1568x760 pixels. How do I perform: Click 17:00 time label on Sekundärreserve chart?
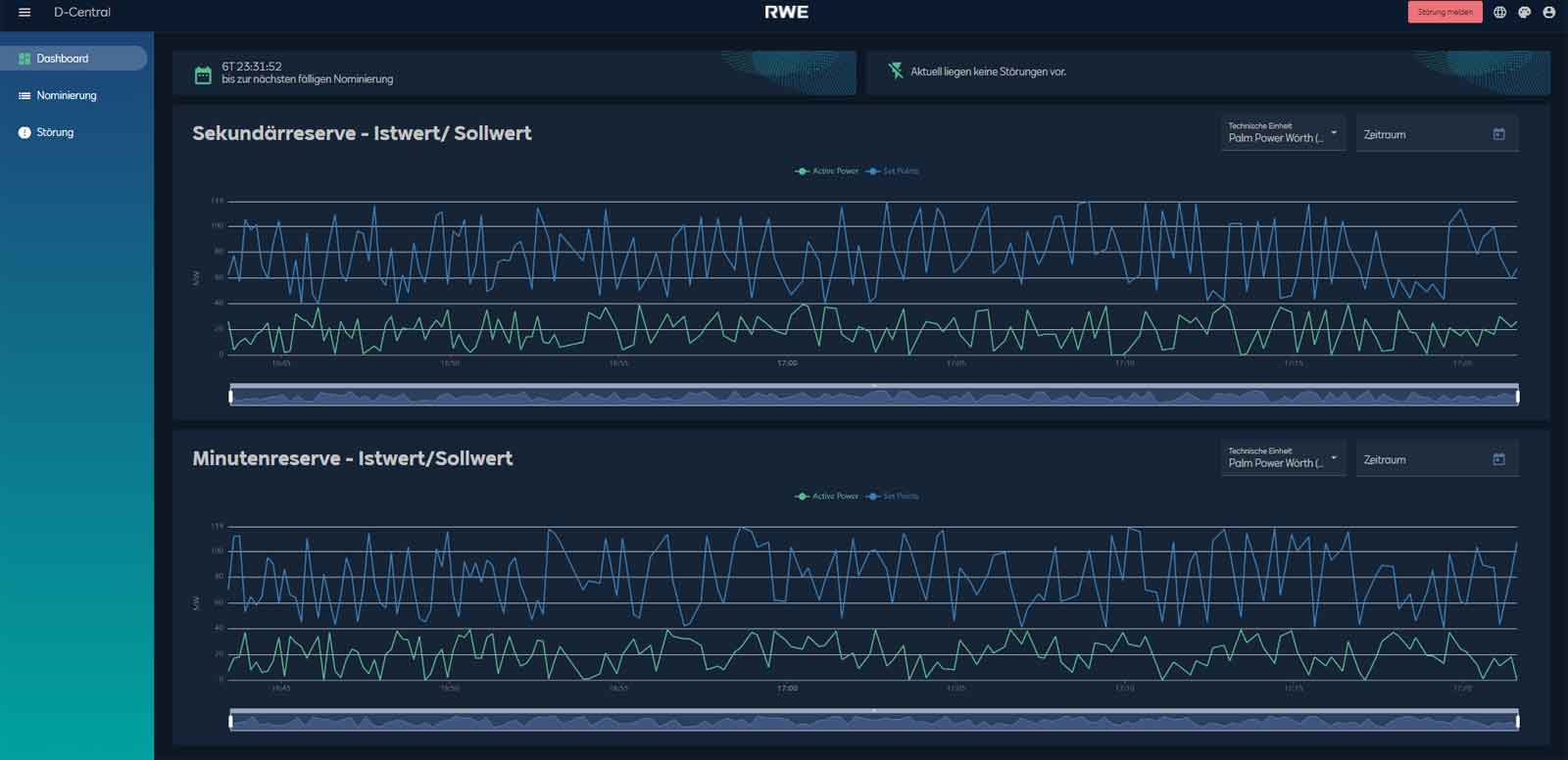(x=787, y=363)
